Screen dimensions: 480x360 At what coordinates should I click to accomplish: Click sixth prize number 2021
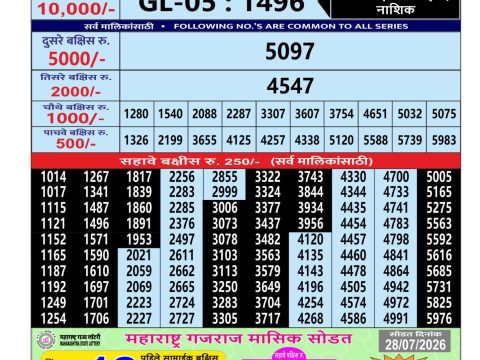139,255
